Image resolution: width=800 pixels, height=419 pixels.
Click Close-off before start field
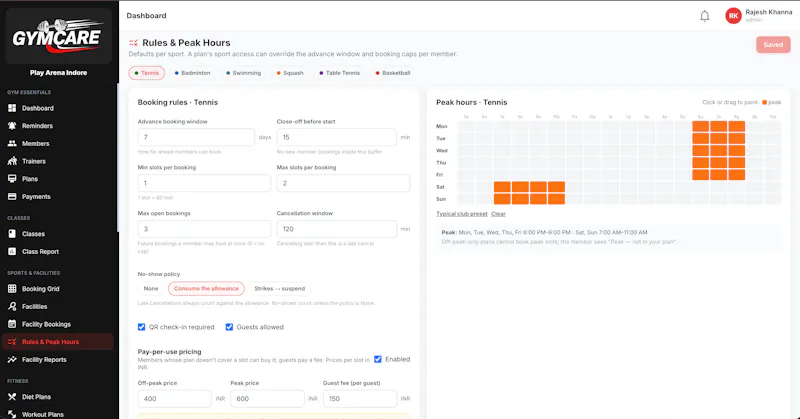coord(337,137)
